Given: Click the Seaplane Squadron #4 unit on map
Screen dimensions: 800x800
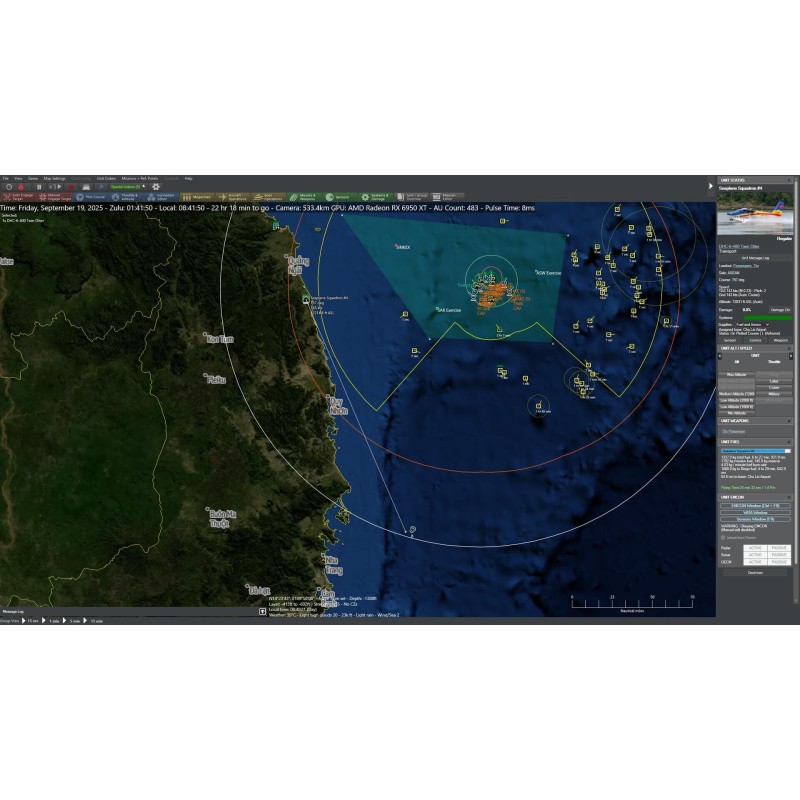Looking at the screenshot, I should 306,300.
